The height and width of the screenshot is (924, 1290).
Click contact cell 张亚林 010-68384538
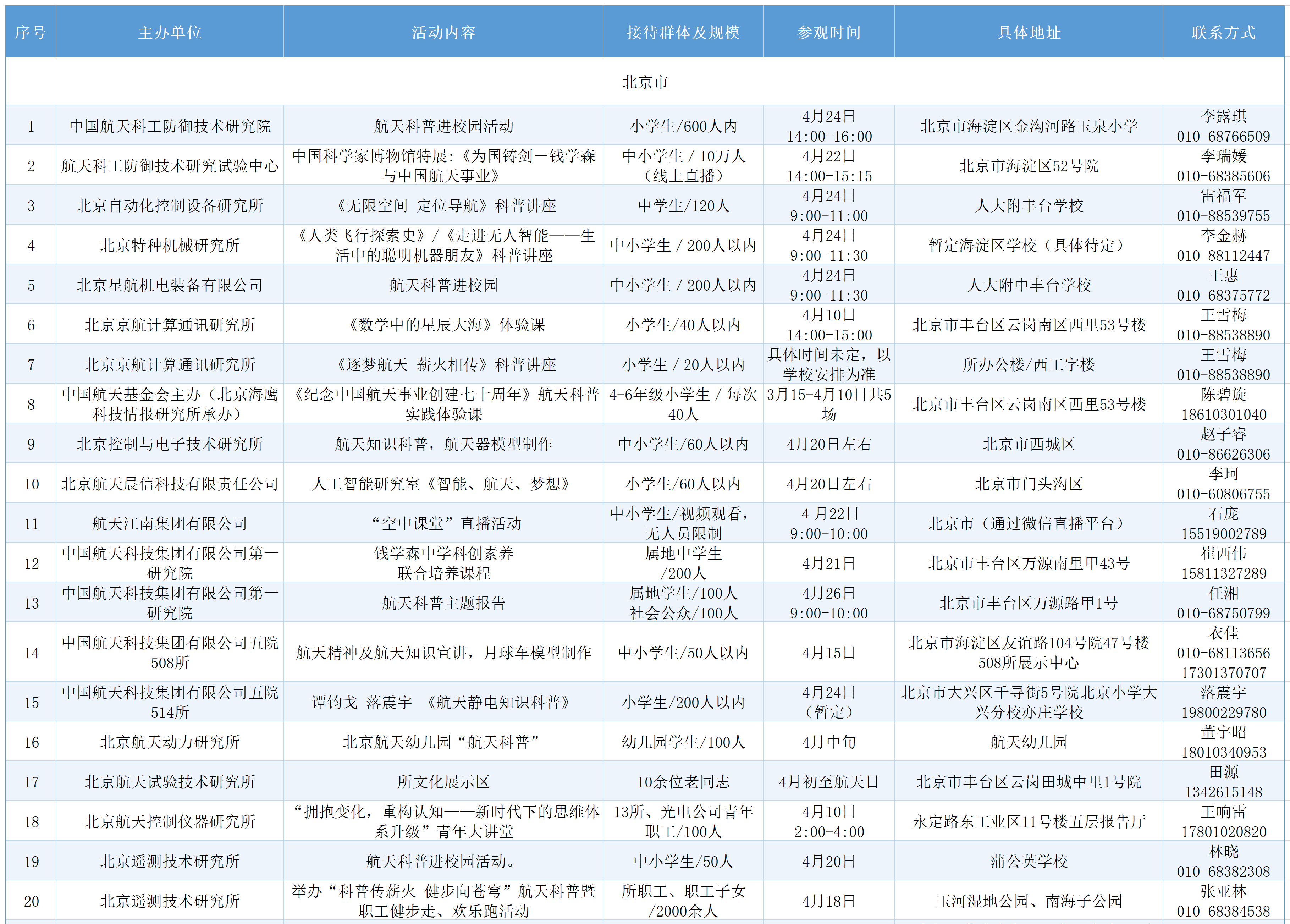(1223, 901)
